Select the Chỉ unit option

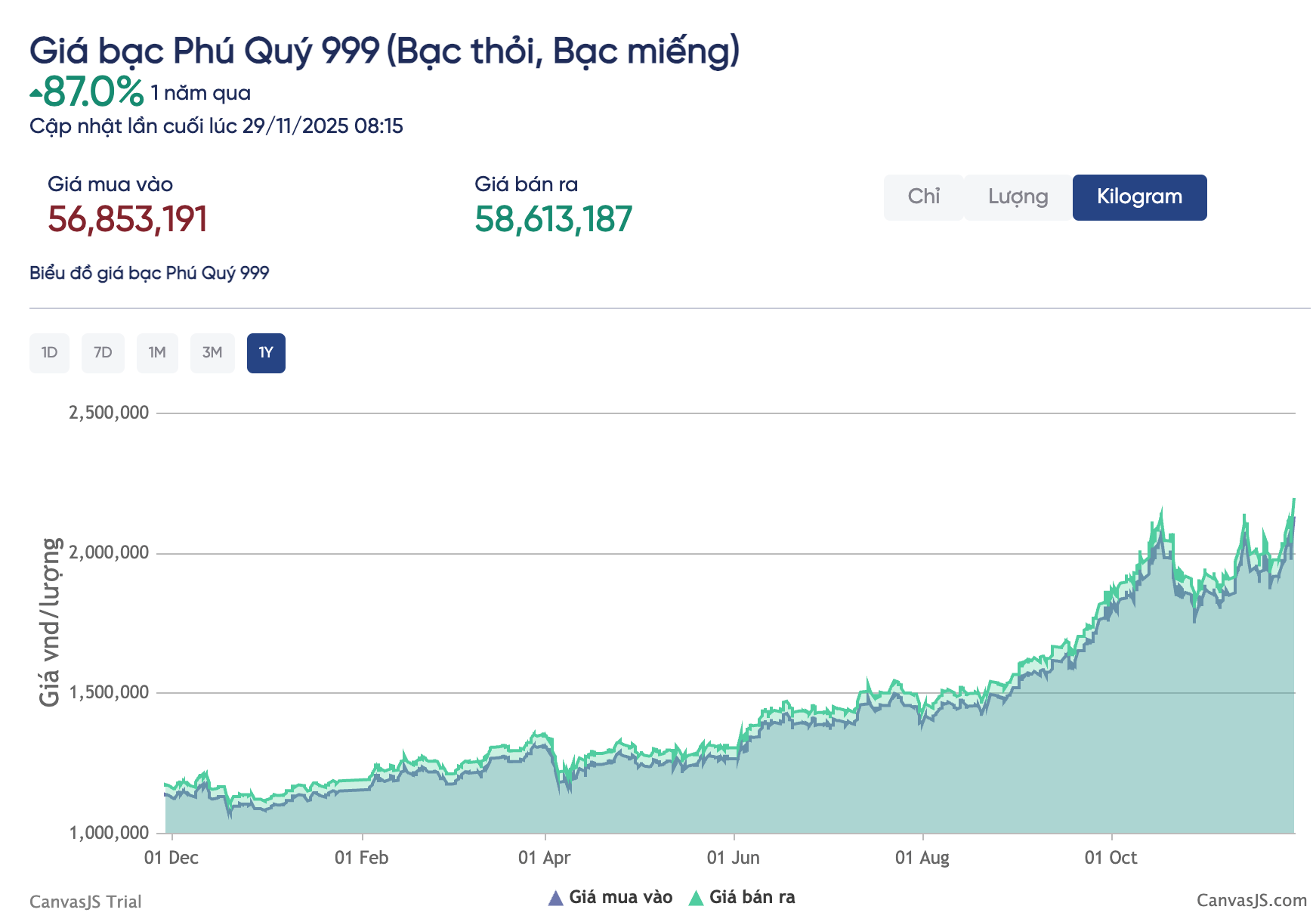[923, 197]
